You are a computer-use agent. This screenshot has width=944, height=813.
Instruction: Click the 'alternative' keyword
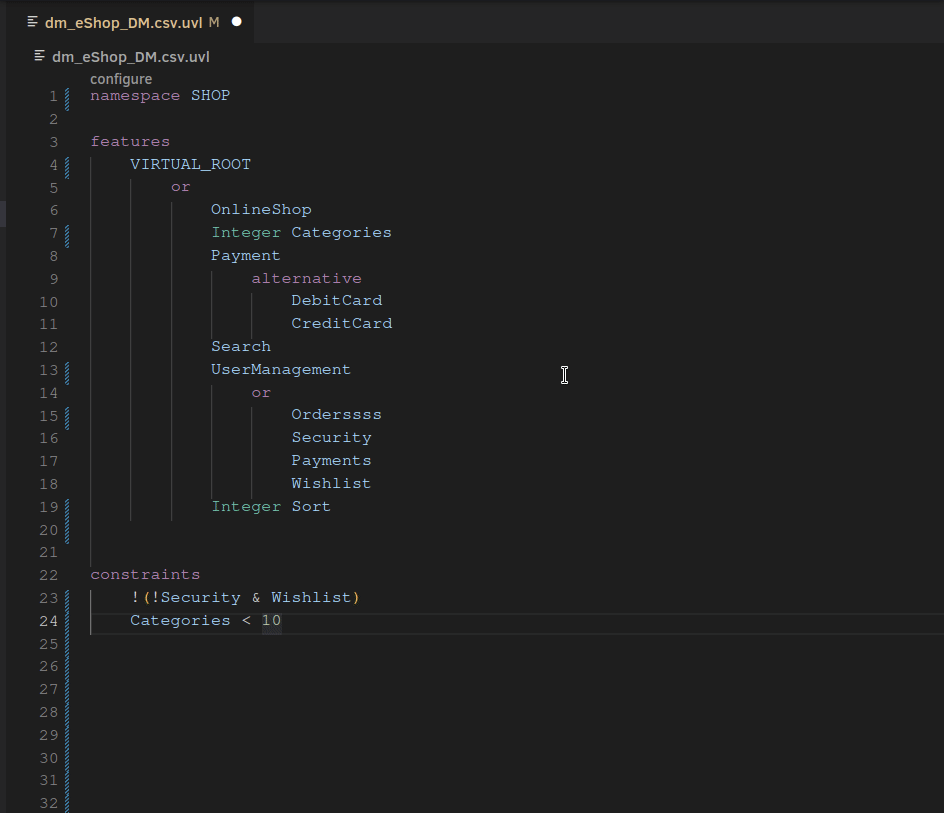click(306, 278)
